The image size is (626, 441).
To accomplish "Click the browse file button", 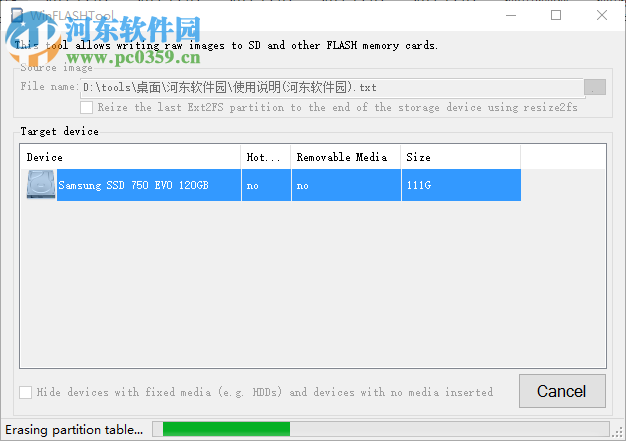I will pos(594,87).
